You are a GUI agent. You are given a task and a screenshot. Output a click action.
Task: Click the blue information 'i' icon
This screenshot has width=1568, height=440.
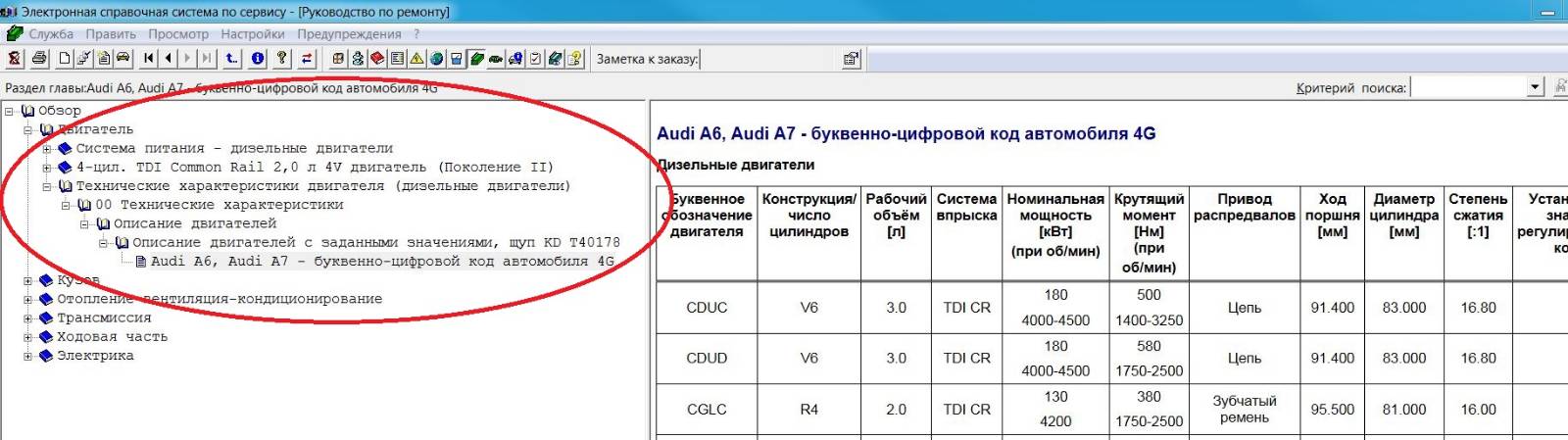click(258, 58)
